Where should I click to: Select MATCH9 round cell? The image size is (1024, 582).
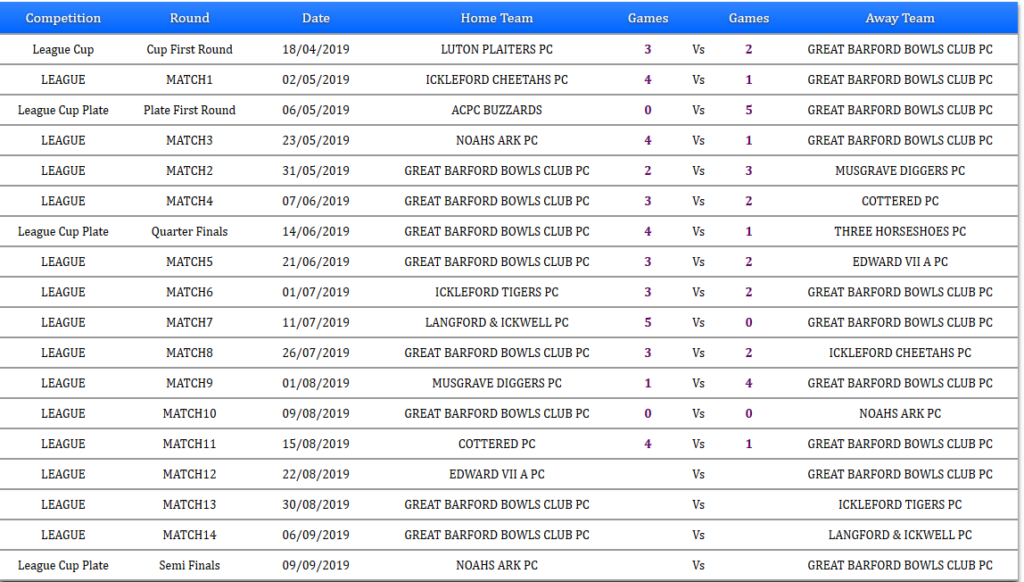pos(189,383)
